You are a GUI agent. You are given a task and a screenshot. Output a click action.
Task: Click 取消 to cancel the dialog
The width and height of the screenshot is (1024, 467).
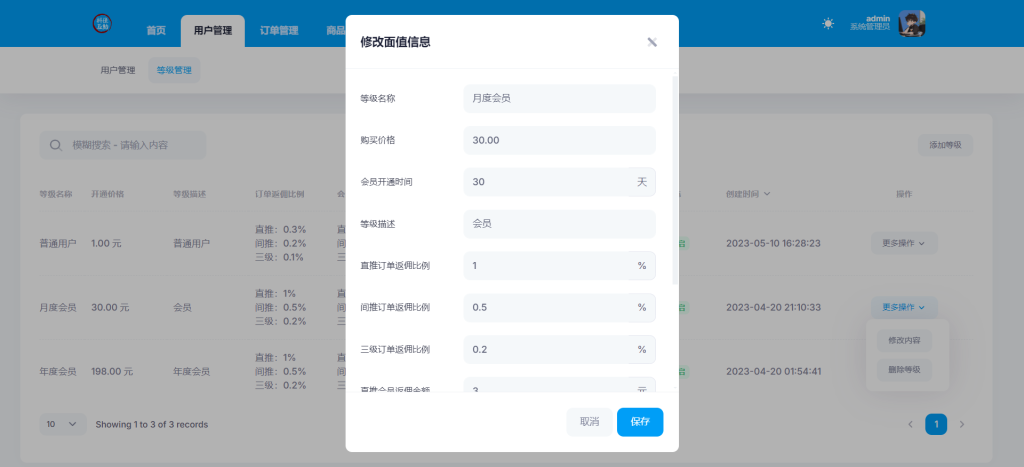tap(590, 422)
